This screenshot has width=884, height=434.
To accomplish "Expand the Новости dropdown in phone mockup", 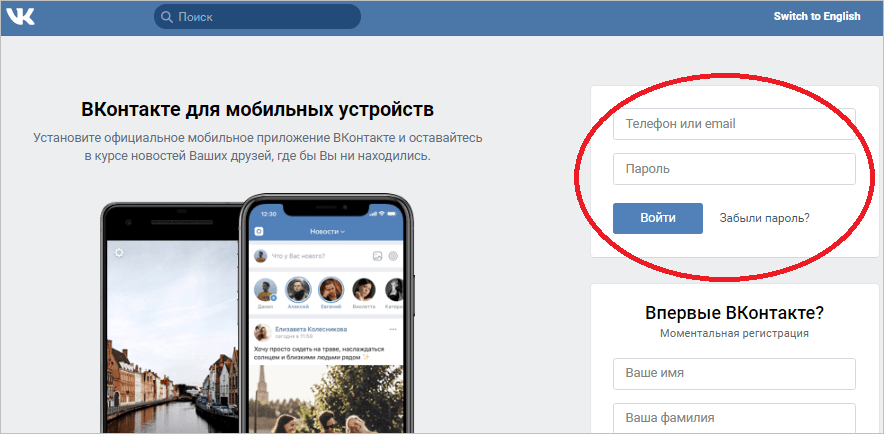I will point(328,232).
